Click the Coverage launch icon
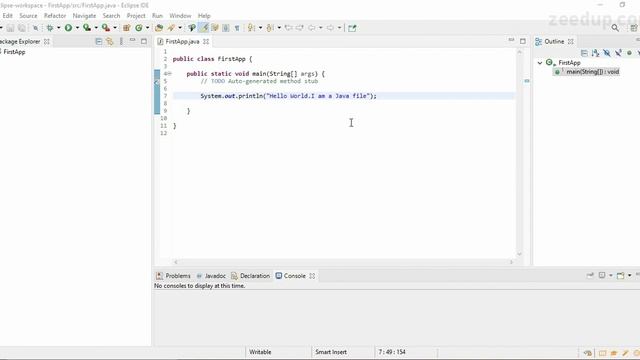This screenshot has height=360, width=640. [x=87, y=28]
